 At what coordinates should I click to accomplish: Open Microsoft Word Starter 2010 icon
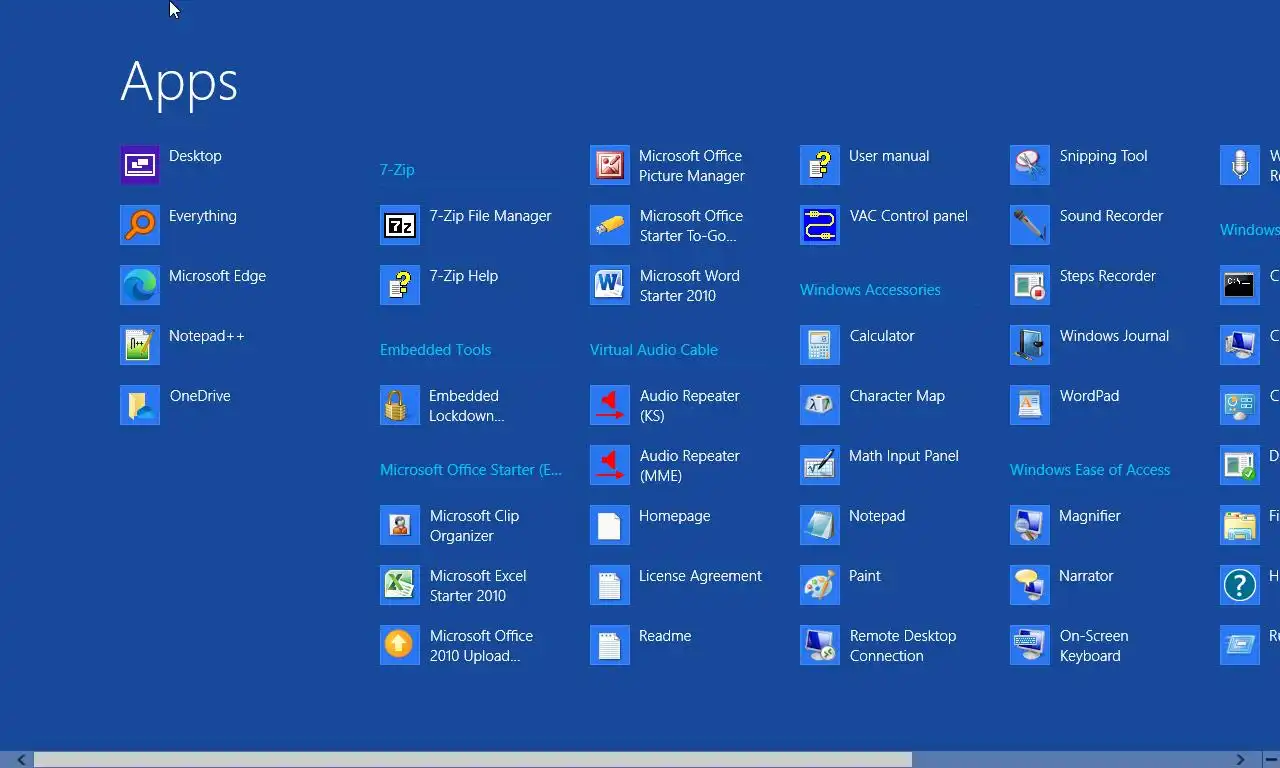pos(610,285)
